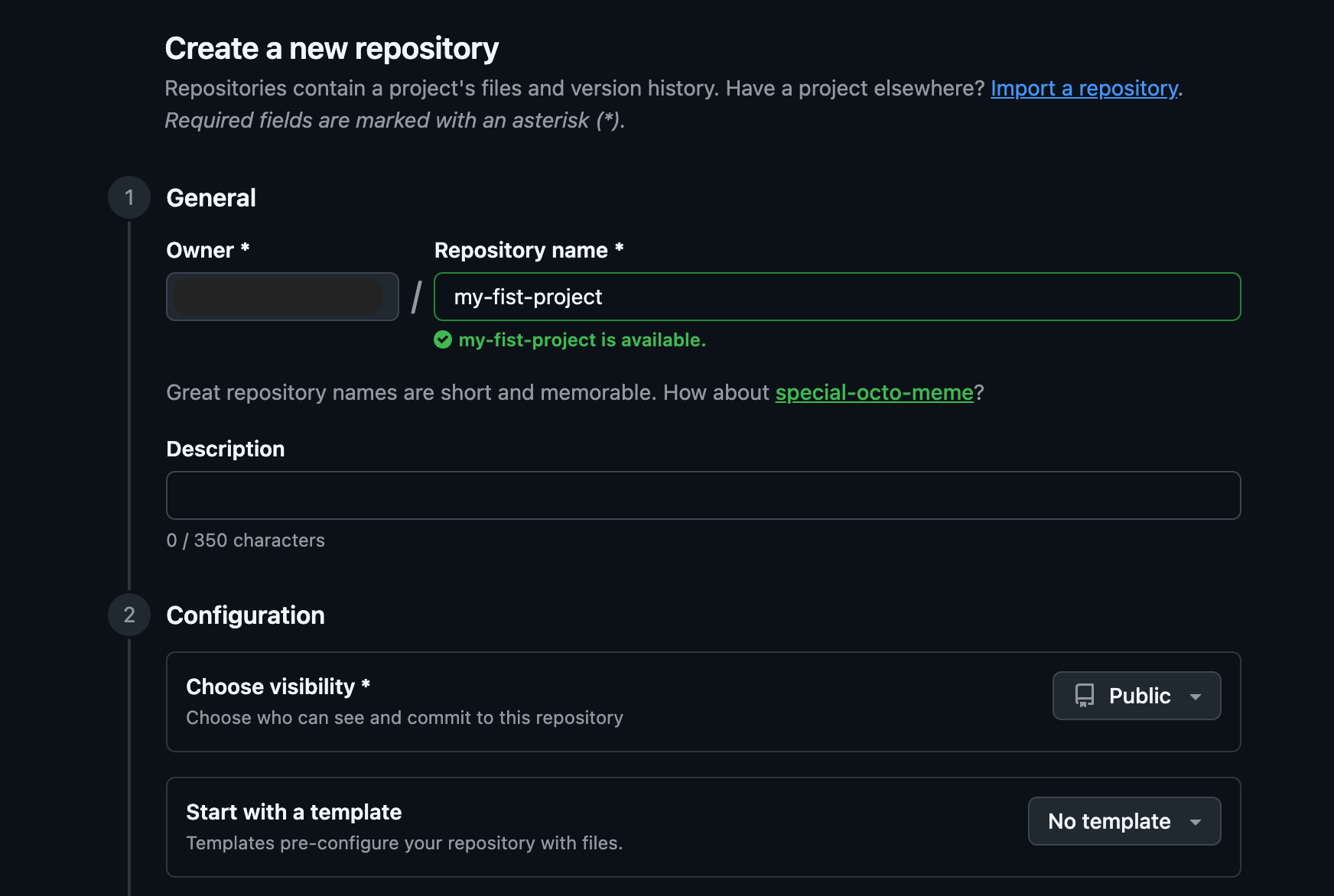
Task: Click the repository book icon in Public button
Action: pyautogui.click(x=1085, y=696)
